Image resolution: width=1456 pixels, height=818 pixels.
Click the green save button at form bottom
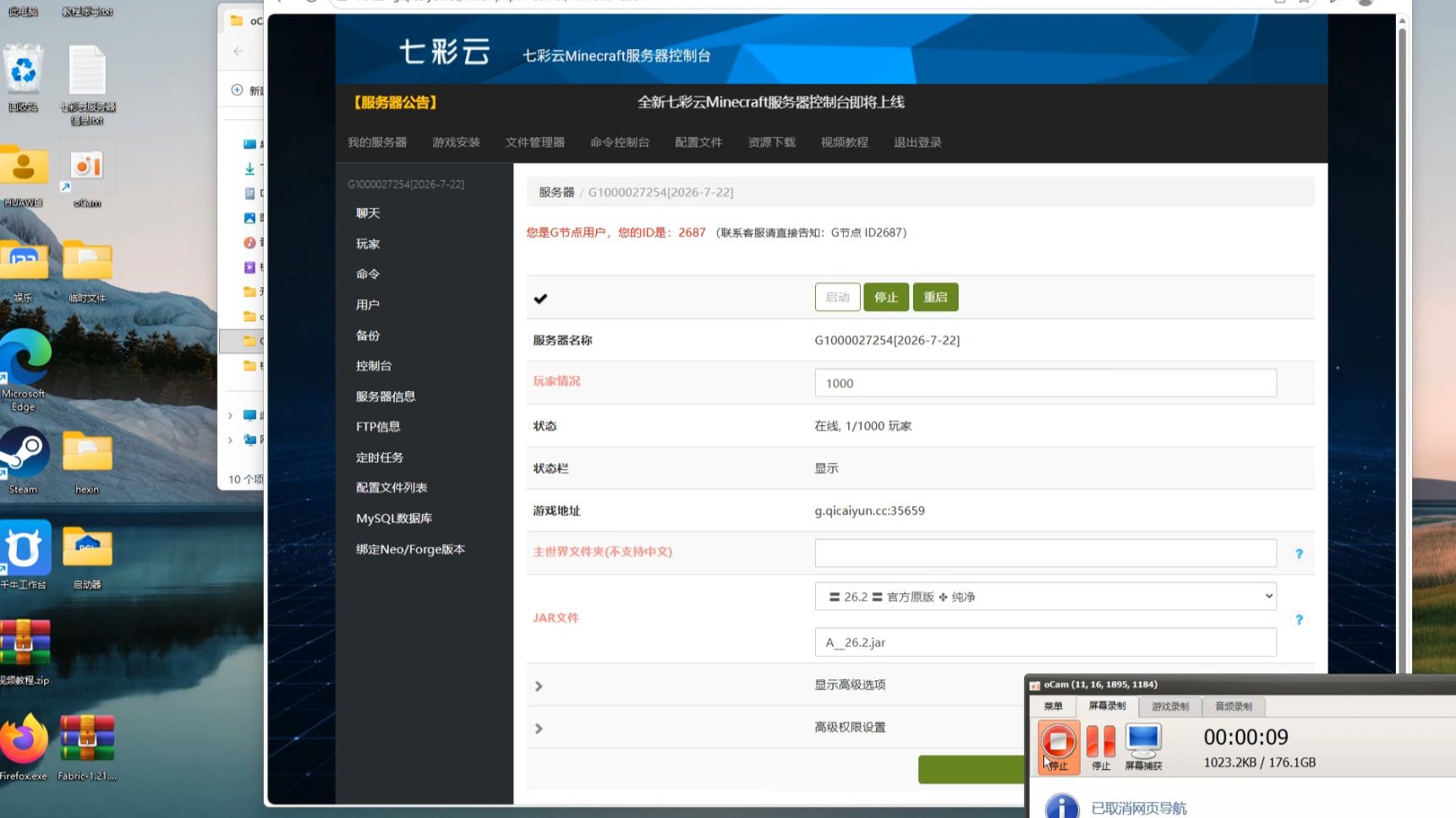(972, 769)
